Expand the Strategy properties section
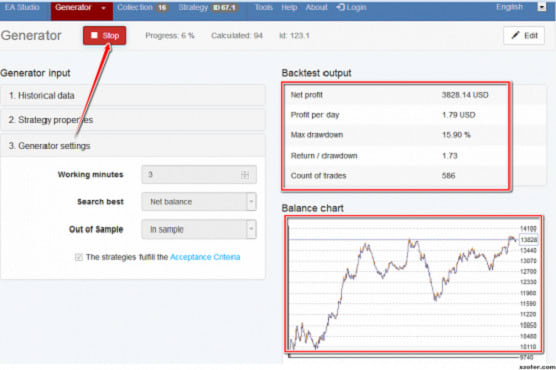Image resolution: width=556 pixels, height=370 pixels. tap(133, 120)
